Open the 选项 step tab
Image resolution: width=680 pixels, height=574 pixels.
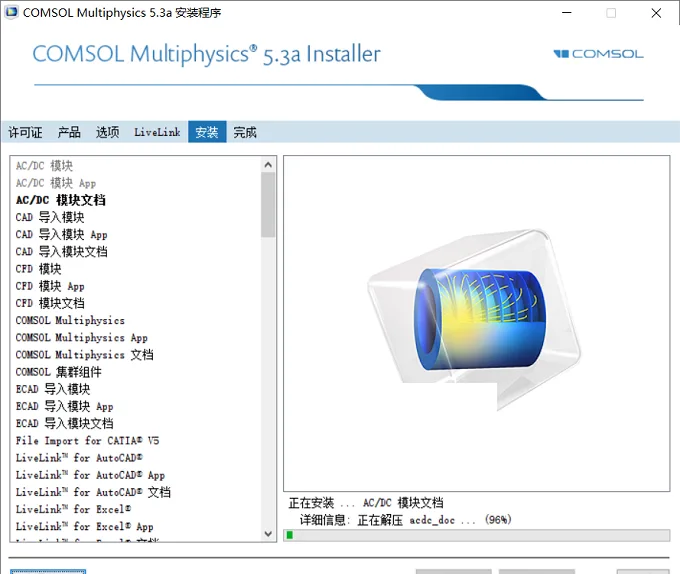(107, 132)
